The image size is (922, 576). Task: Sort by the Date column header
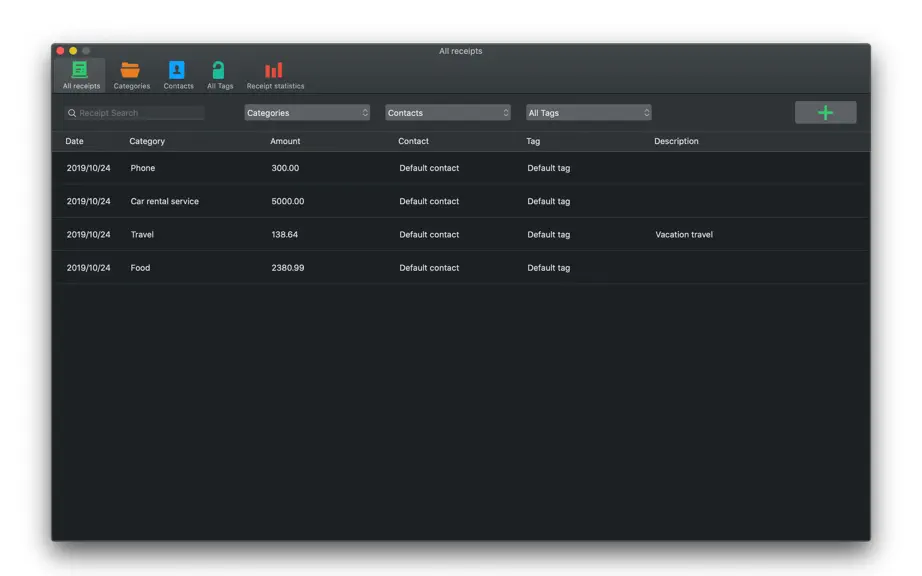coord(74,141)
